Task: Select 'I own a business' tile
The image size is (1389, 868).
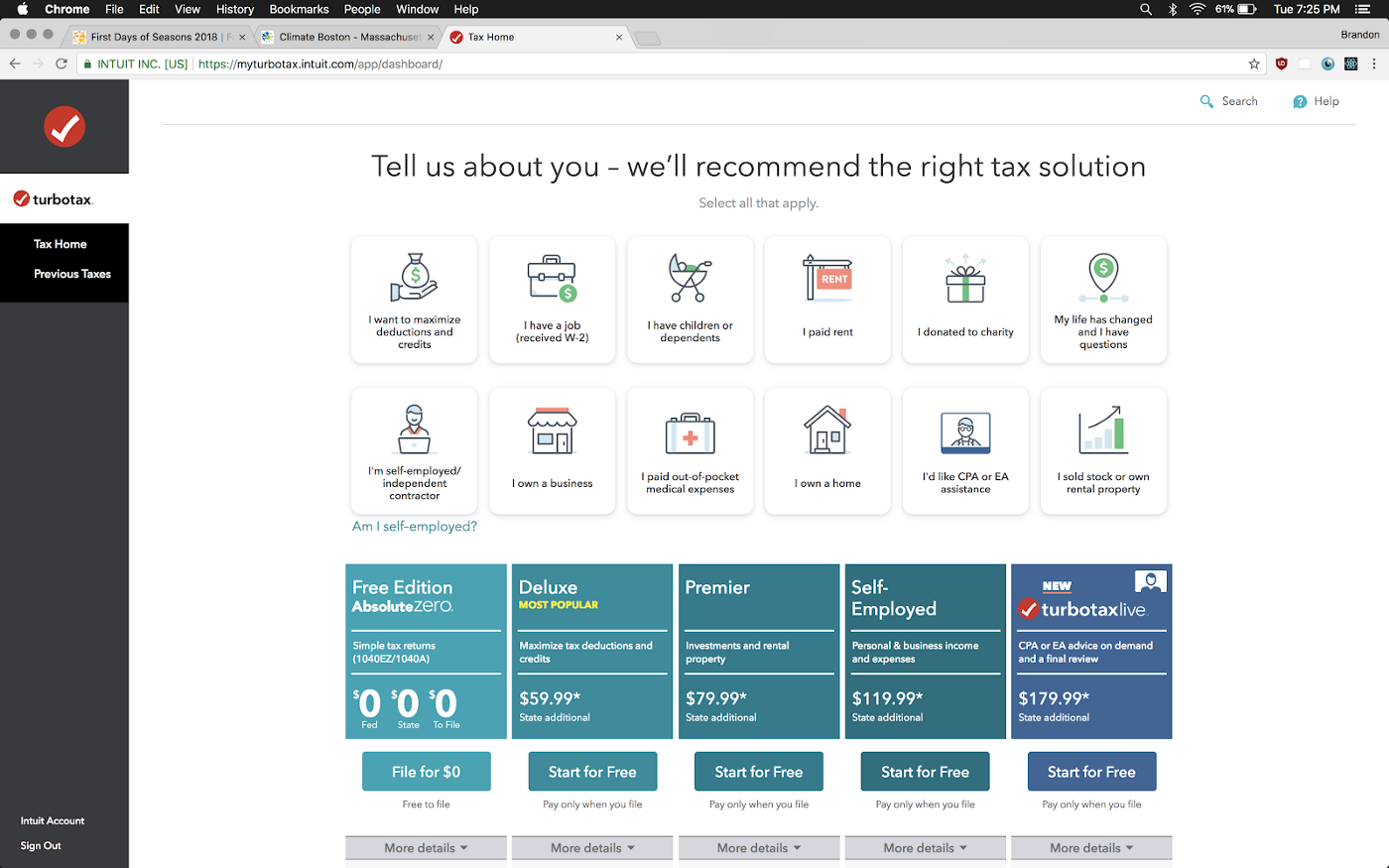Action: click(553, 451)
